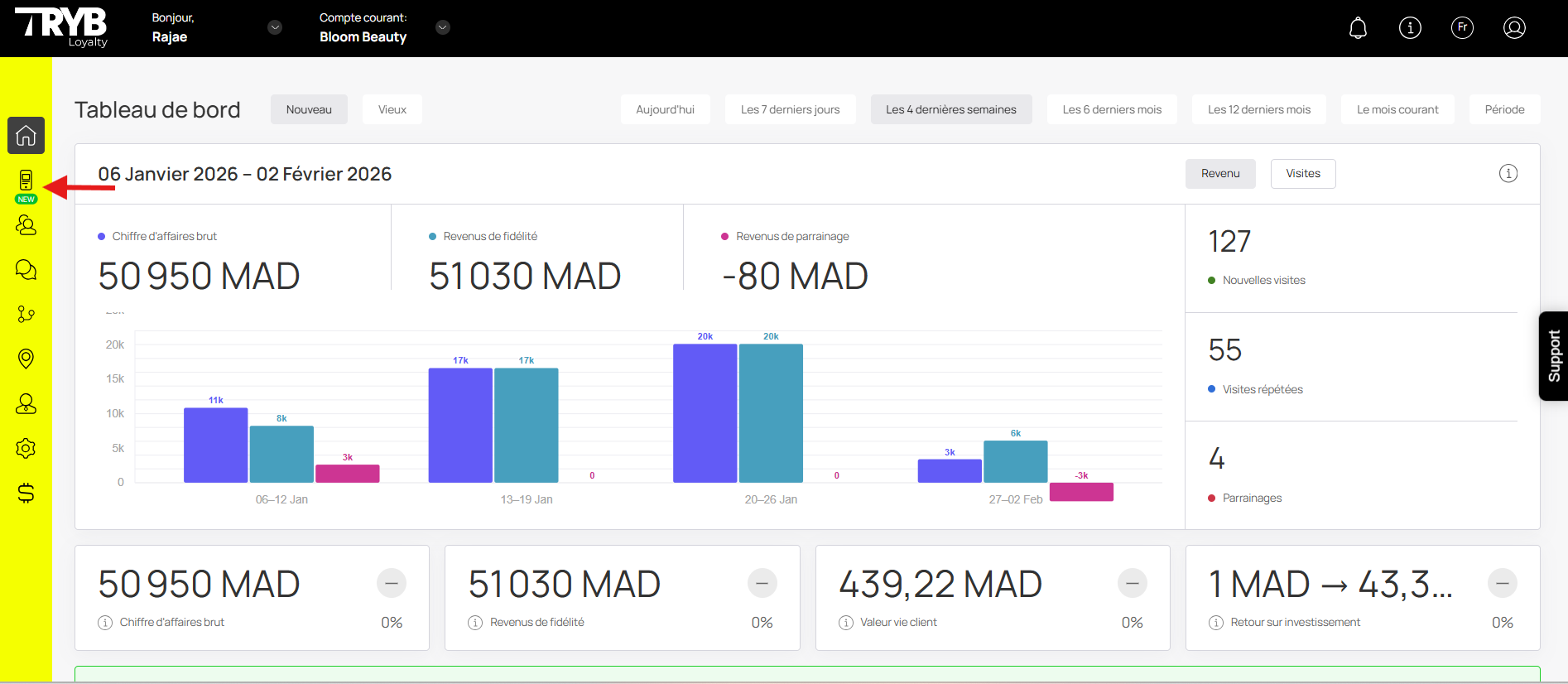This screenshot has height=684, width=1568.
Task: Switch chart to Revenu view
Action: tap(1220, 174)
